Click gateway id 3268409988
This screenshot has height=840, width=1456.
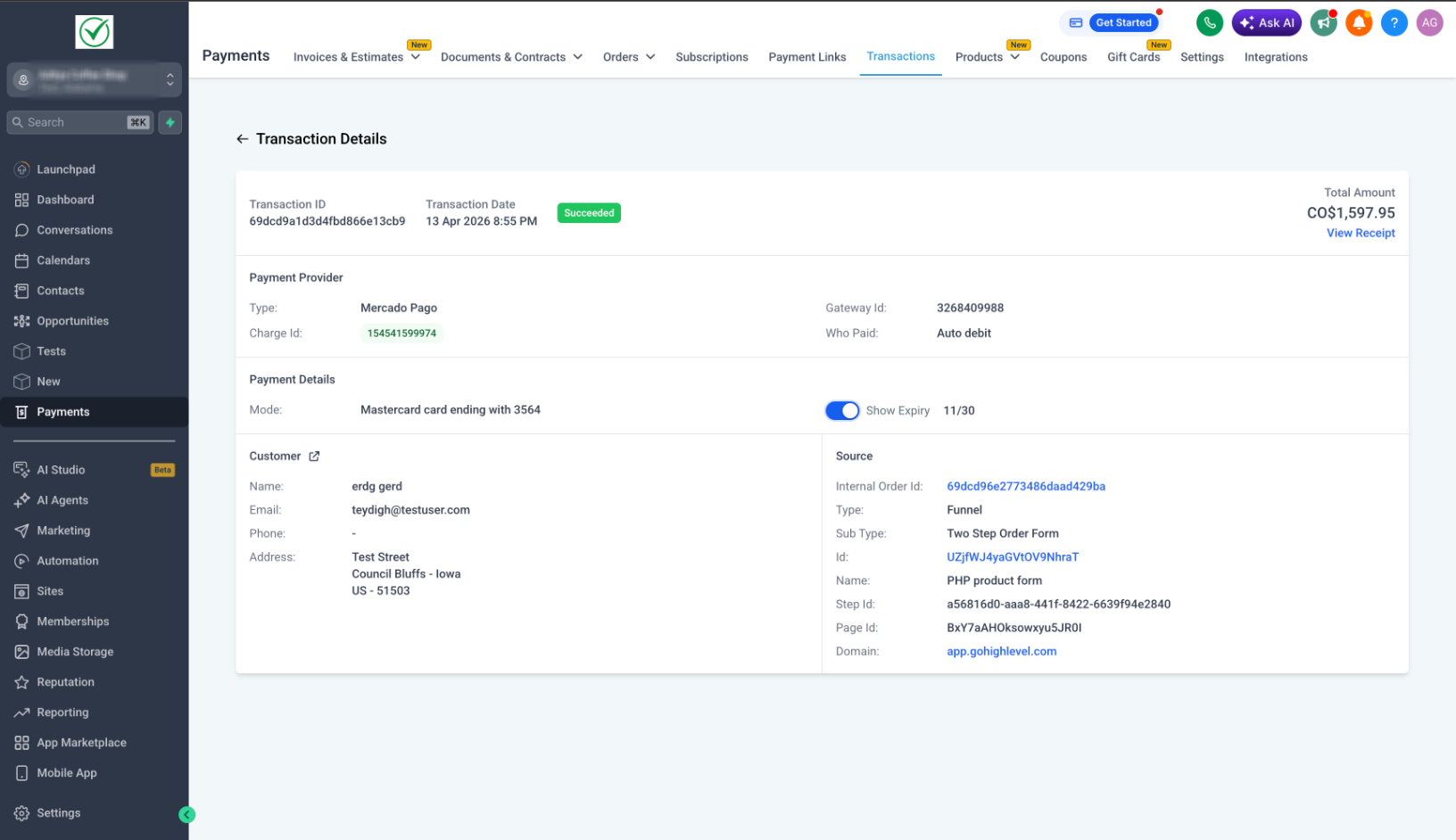click(970, 309)
